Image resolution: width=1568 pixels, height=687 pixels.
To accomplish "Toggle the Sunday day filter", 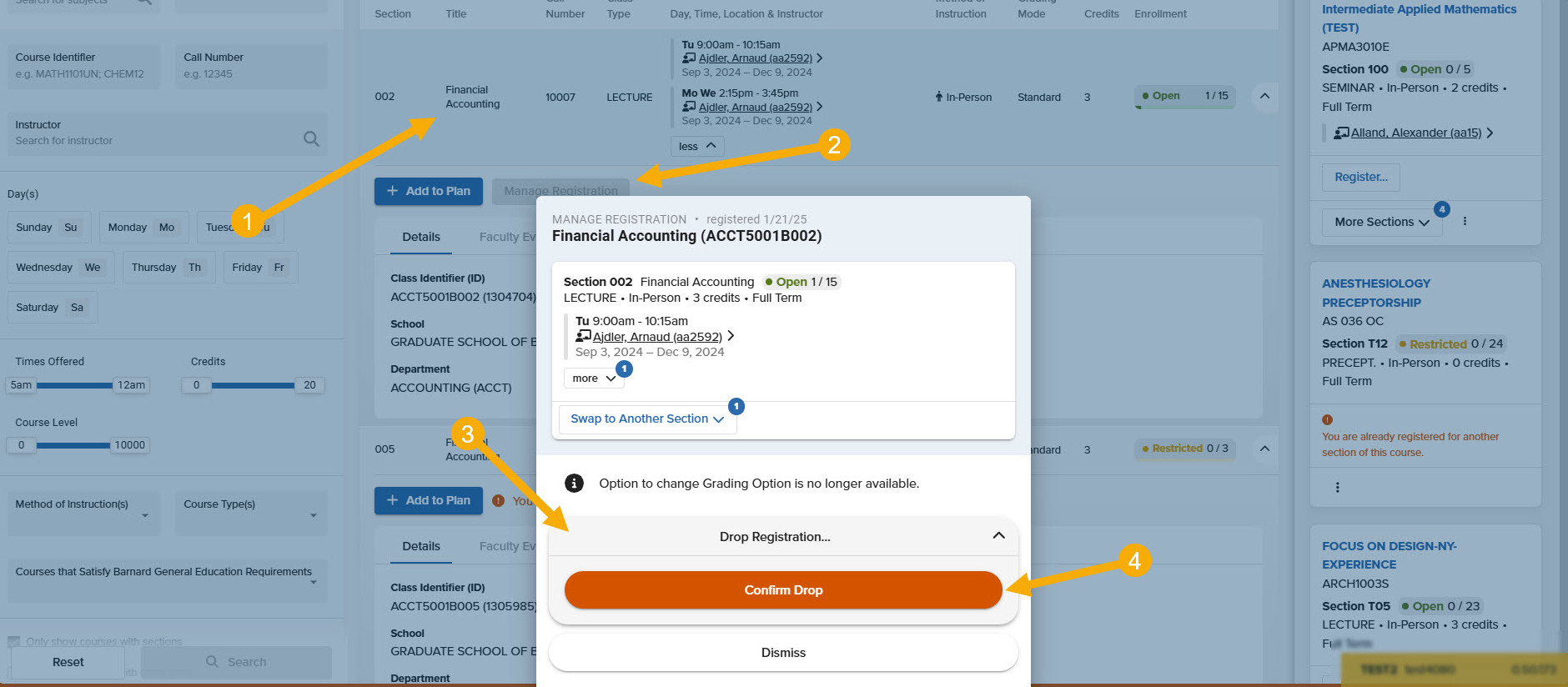I will click(x=48, y=228).
